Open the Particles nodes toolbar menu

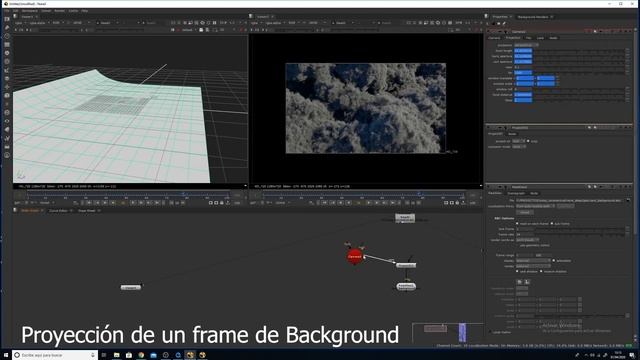[x=7, y=104]
